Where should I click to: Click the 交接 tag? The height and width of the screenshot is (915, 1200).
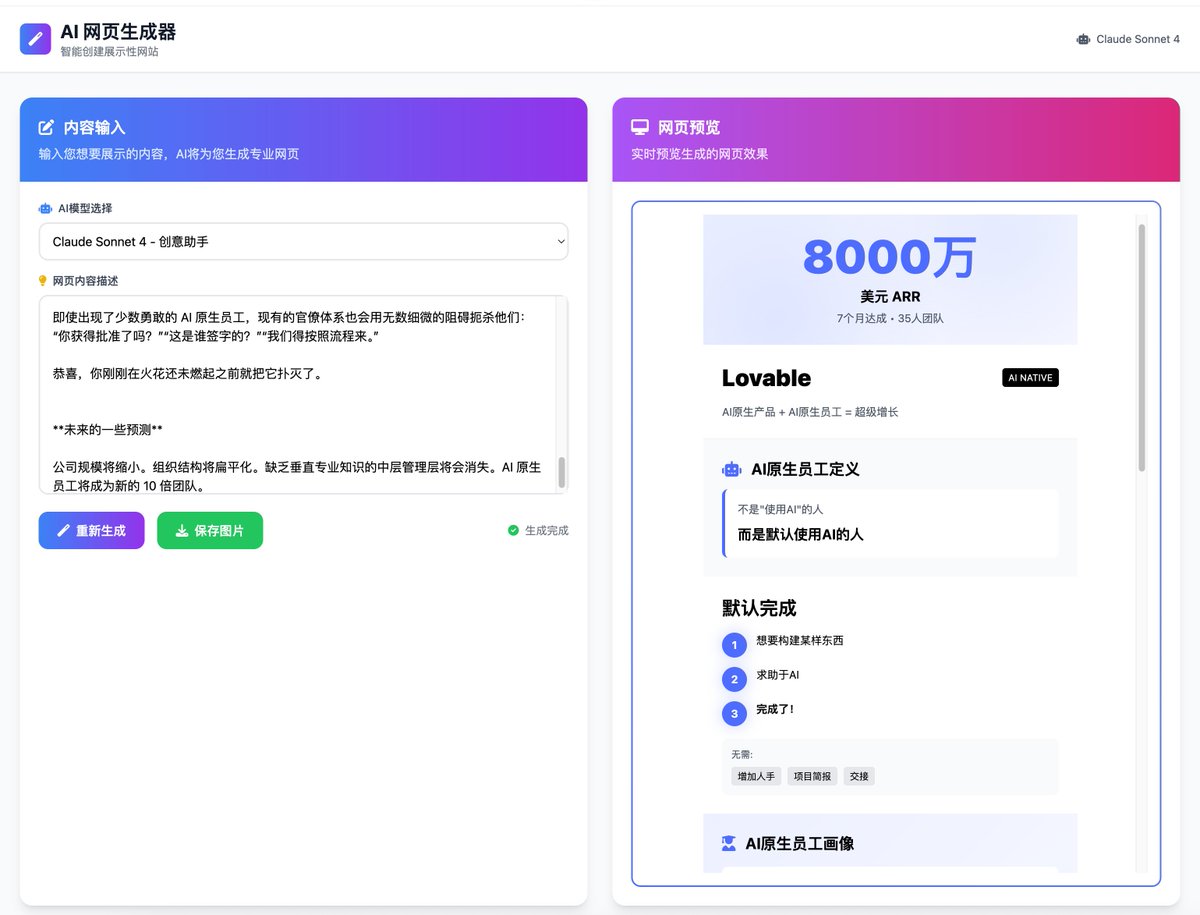pos(859,776)
